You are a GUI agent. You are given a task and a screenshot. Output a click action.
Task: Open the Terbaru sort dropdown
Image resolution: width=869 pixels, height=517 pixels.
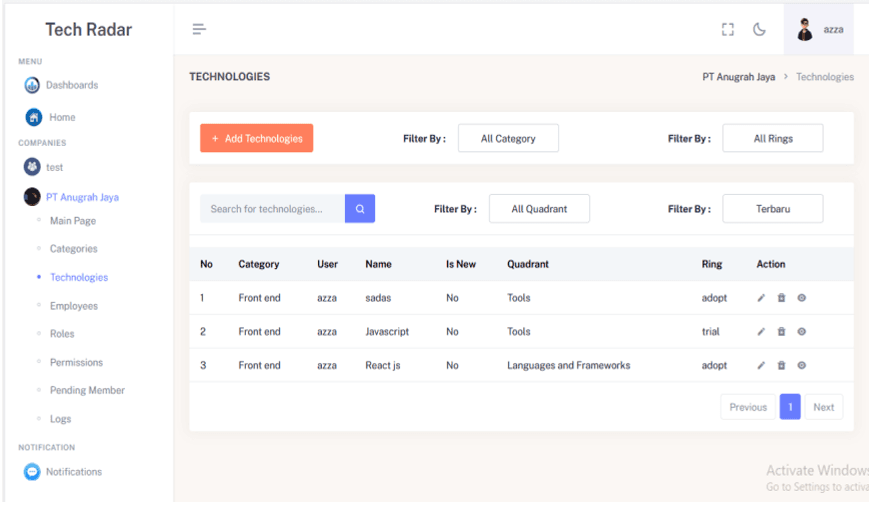[773, 208]
